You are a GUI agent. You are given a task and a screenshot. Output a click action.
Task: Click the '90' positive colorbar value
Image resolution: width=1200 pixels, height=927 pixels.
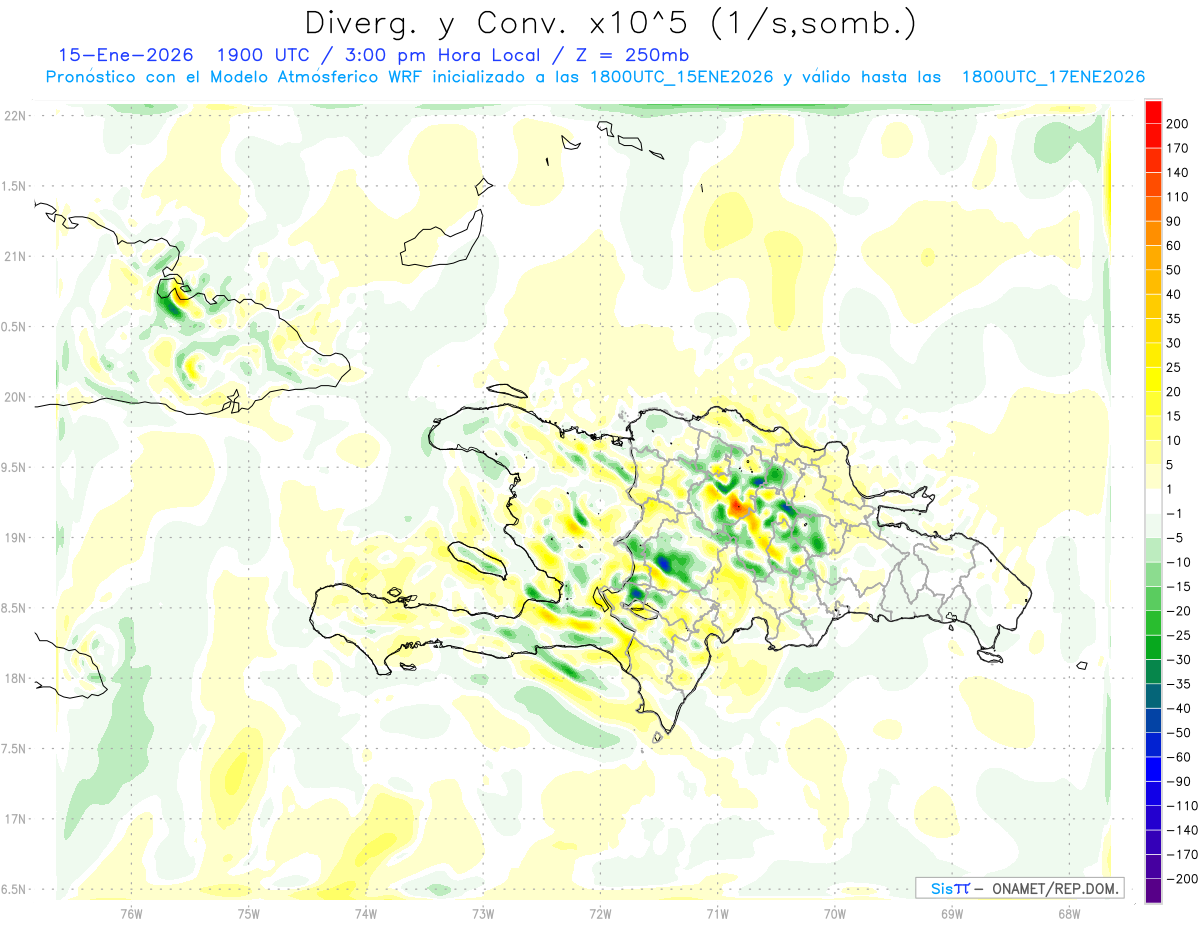tap(1176, 221)
